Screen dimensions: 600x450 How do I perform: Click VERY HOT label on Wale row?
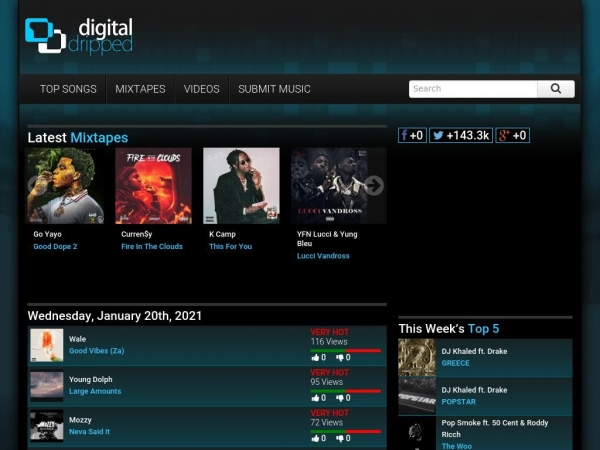[329, 332]
